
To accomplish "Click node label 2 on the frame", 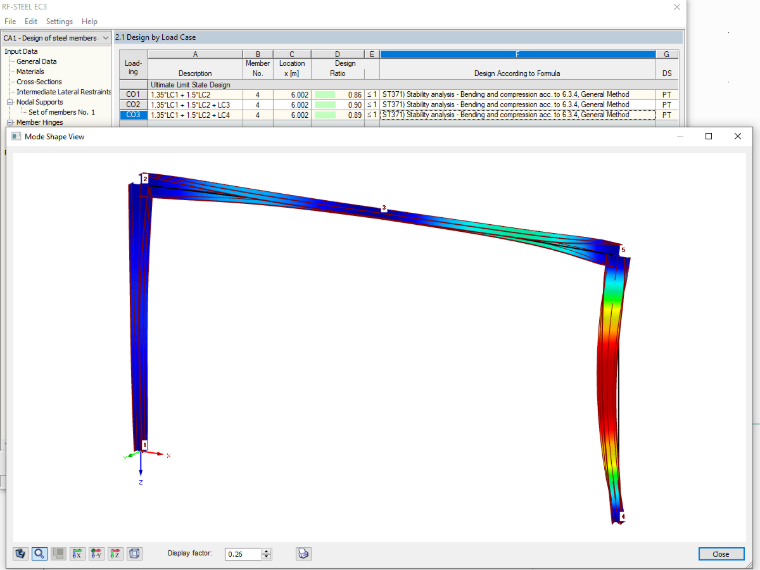I will tap(145, 179).
